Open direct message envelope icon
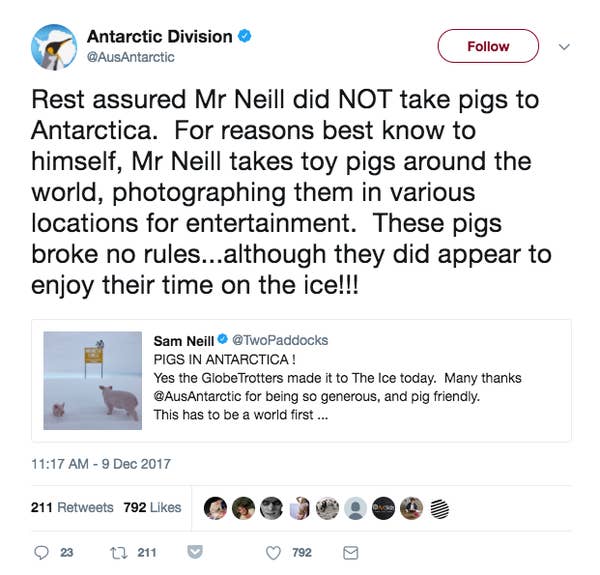 (x=351, y=553)
